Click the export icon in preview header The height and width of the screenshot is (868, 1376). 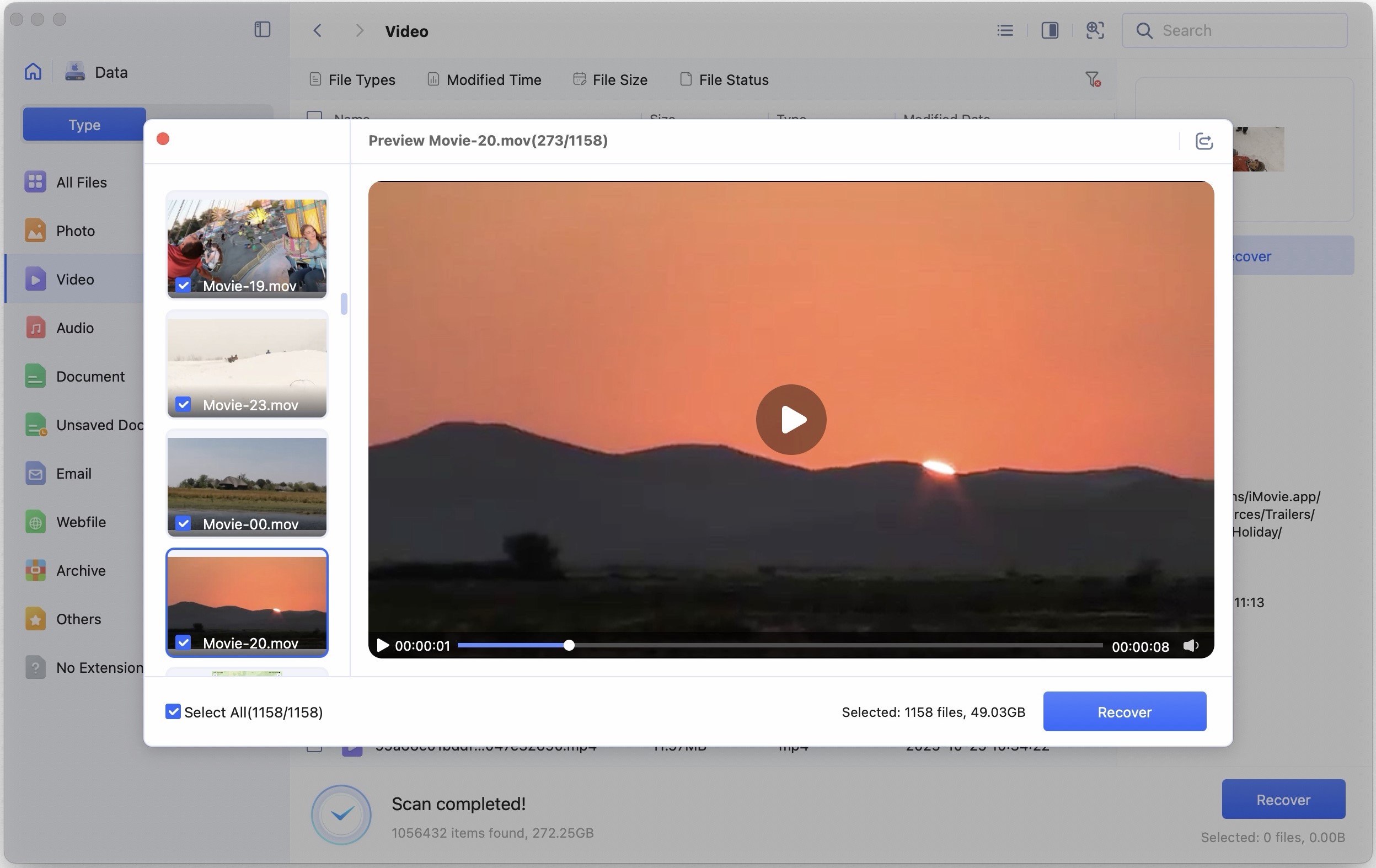click(1203, 141)
